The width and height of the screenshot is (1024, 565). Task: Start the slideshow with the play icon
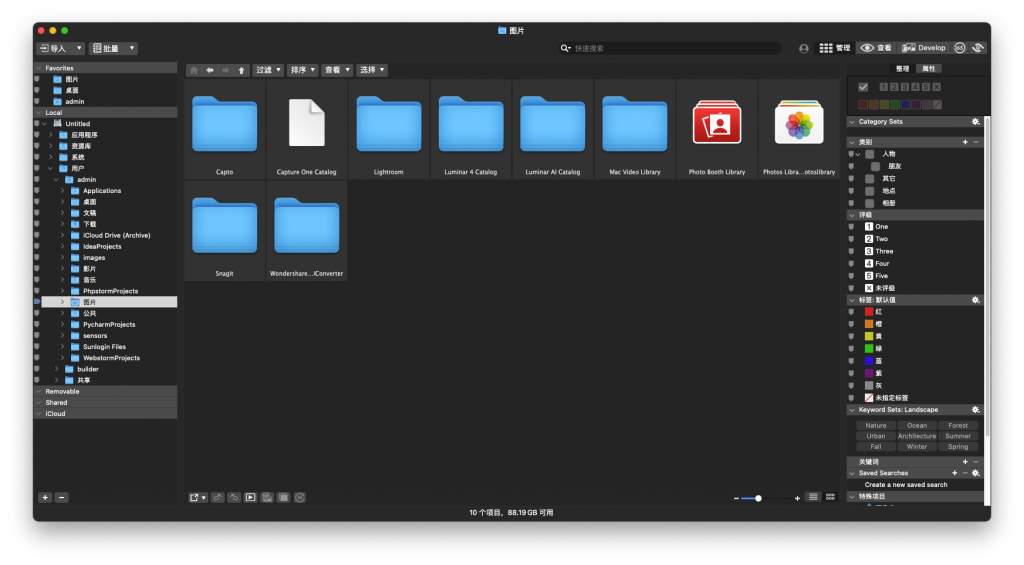250,498
